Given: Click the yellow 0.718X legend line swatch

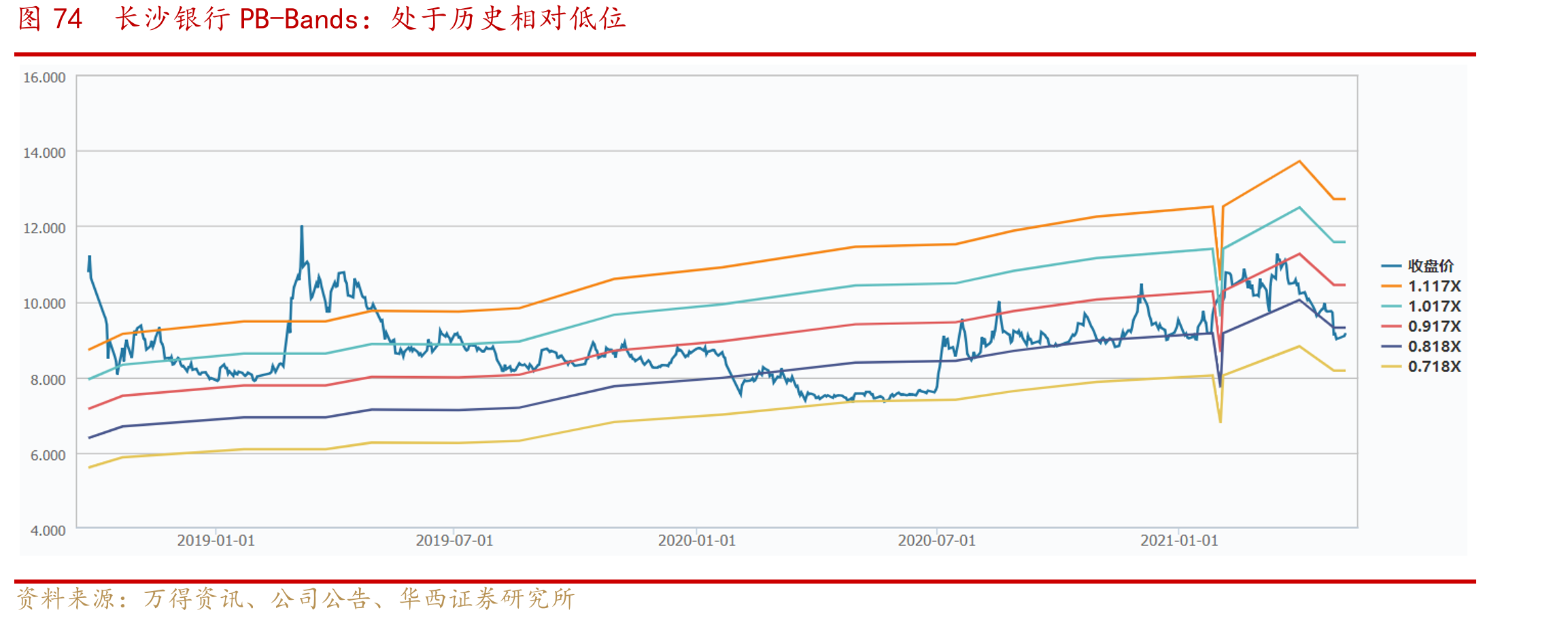Looking at the screenshot, I should click(1391, 367).
